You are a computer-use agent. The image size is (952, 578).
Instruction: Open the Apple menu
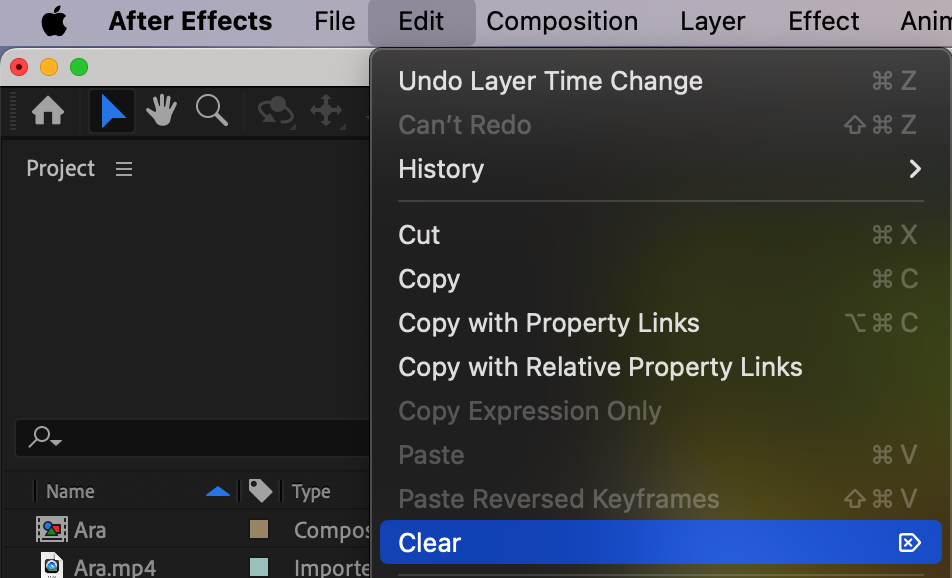[x=53, y=21]
